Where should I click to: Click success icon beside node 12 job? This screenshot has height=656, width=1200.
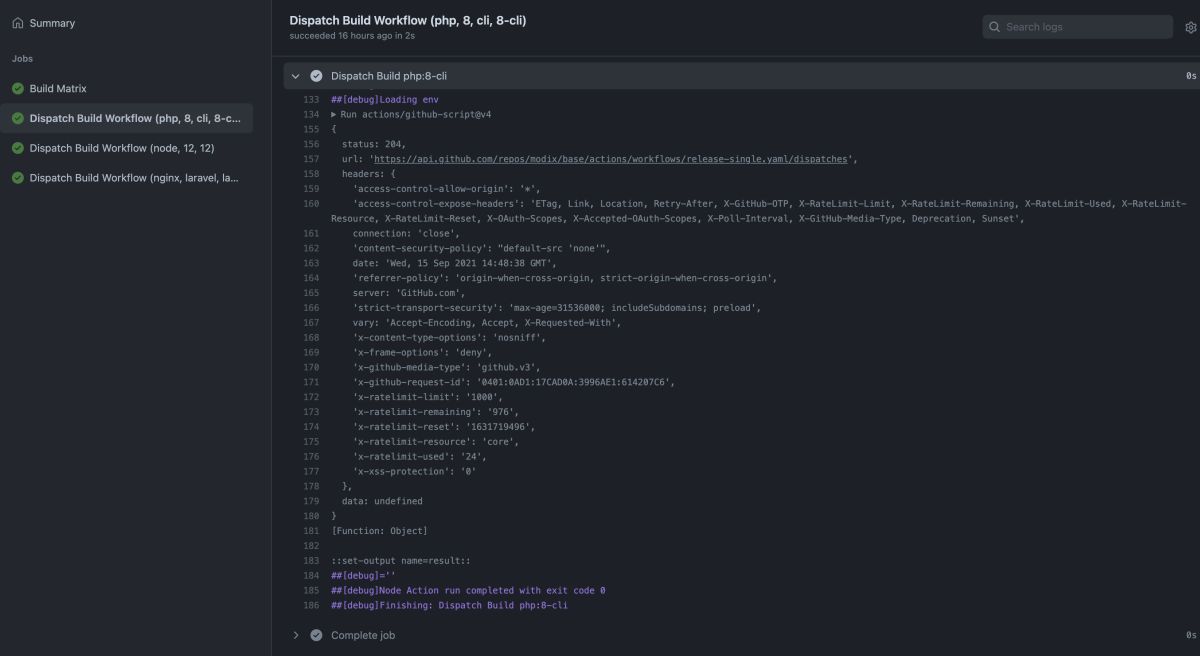[x=18, y=148]
